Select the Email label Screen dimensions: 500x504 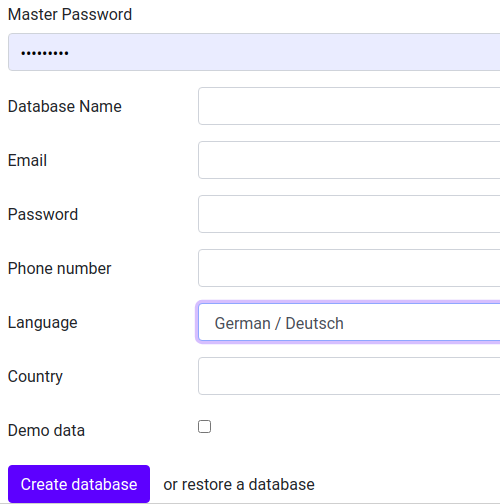click(x=27, y=160)
